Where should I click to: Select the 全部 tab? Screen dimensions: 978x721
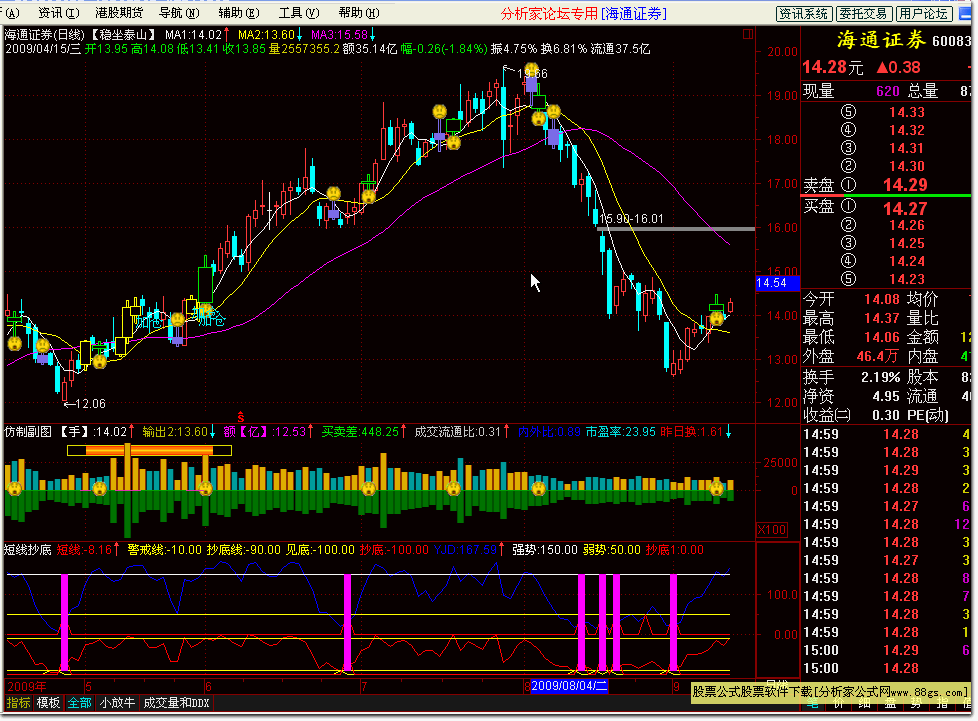coord(79,703)
